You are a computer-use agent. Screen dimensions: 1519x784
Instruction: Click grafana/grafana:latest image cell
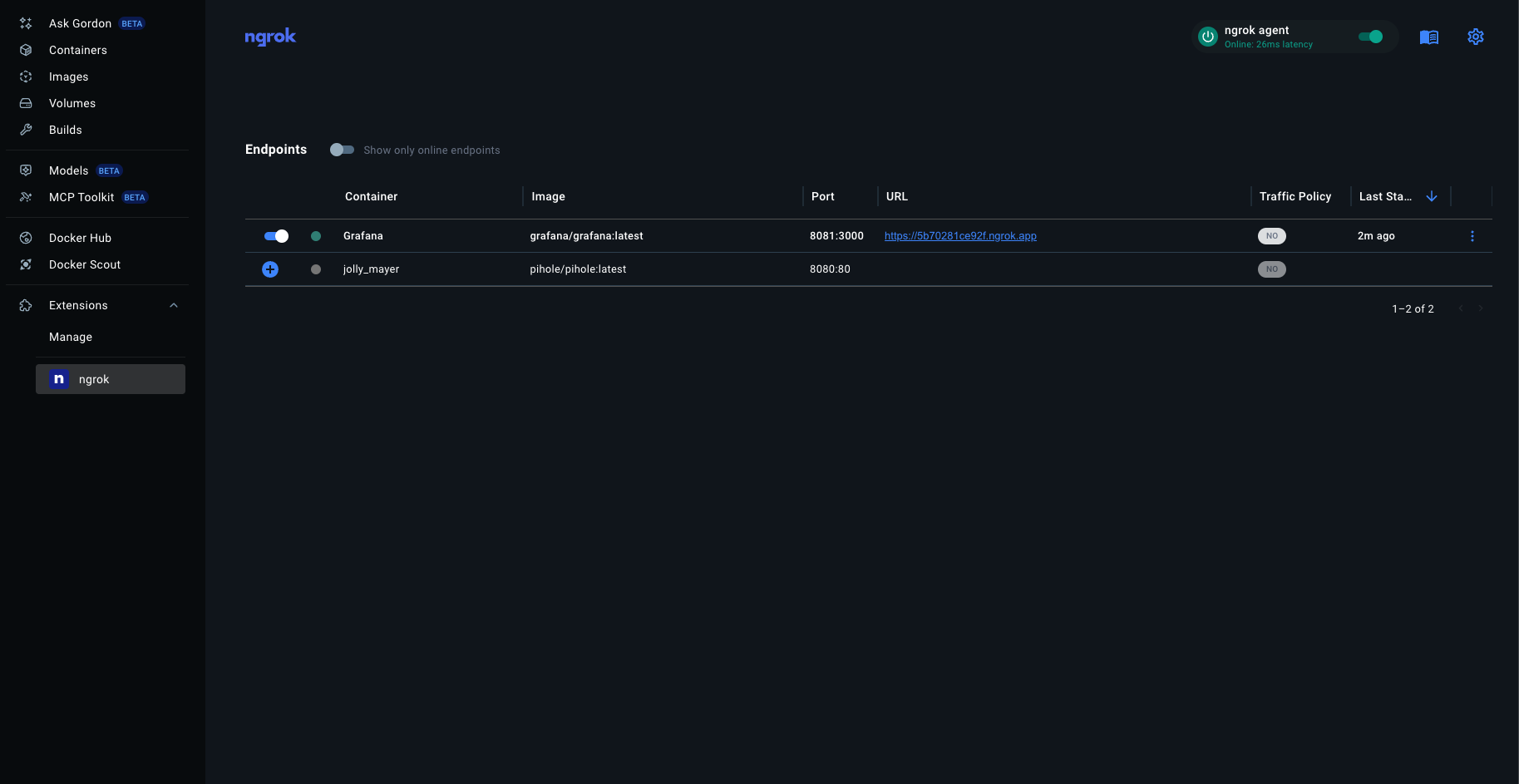tap(586, 236)
